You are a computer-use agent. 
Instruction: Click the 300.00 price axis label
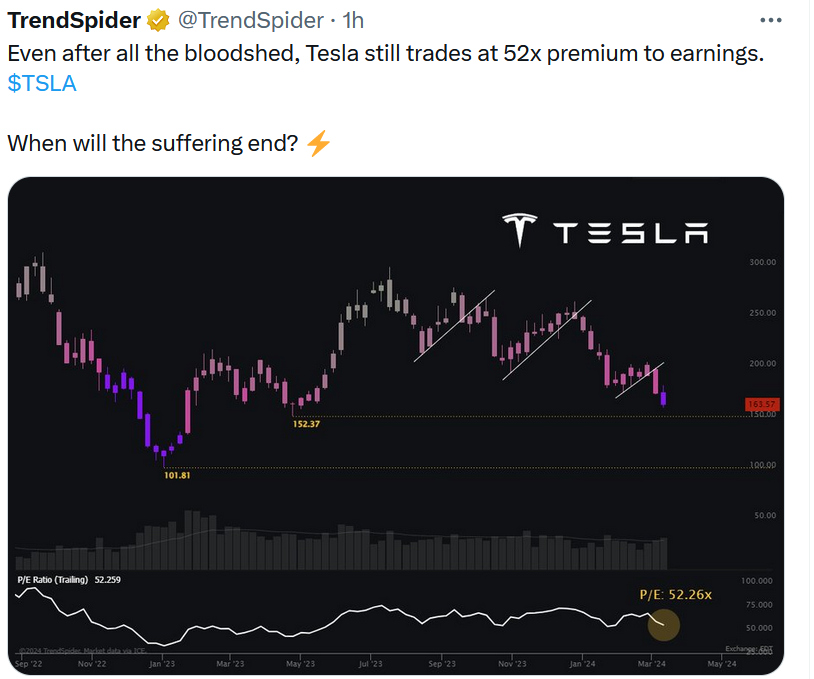click(x=762, y=262)
